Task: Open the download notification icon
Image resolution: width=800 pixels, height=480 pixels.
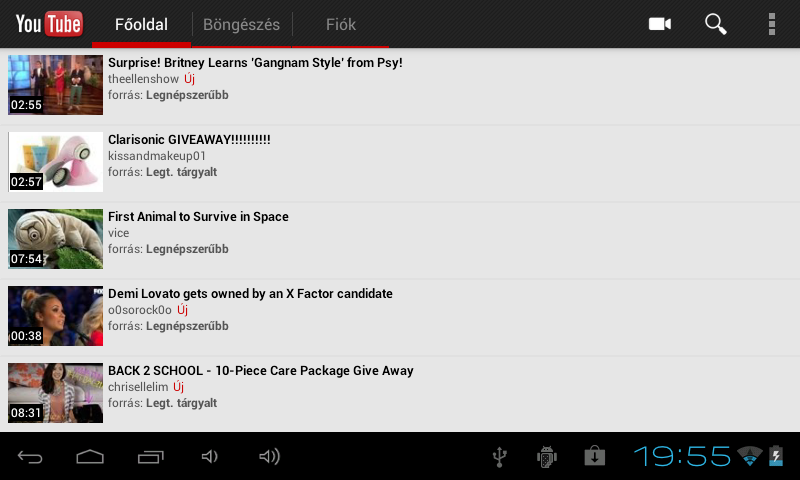Action: 594,456
